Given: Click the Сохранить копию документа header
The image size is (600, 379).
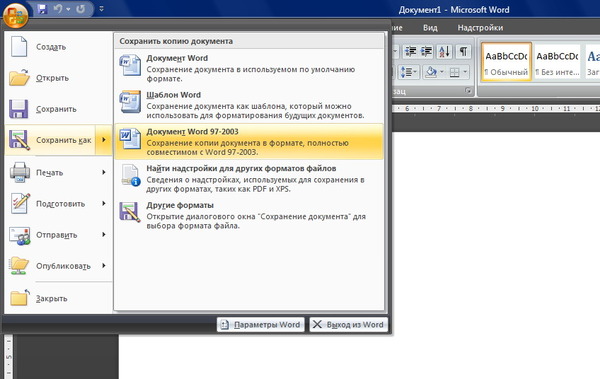Looking at the screenshot, I should tap(249, 41).
